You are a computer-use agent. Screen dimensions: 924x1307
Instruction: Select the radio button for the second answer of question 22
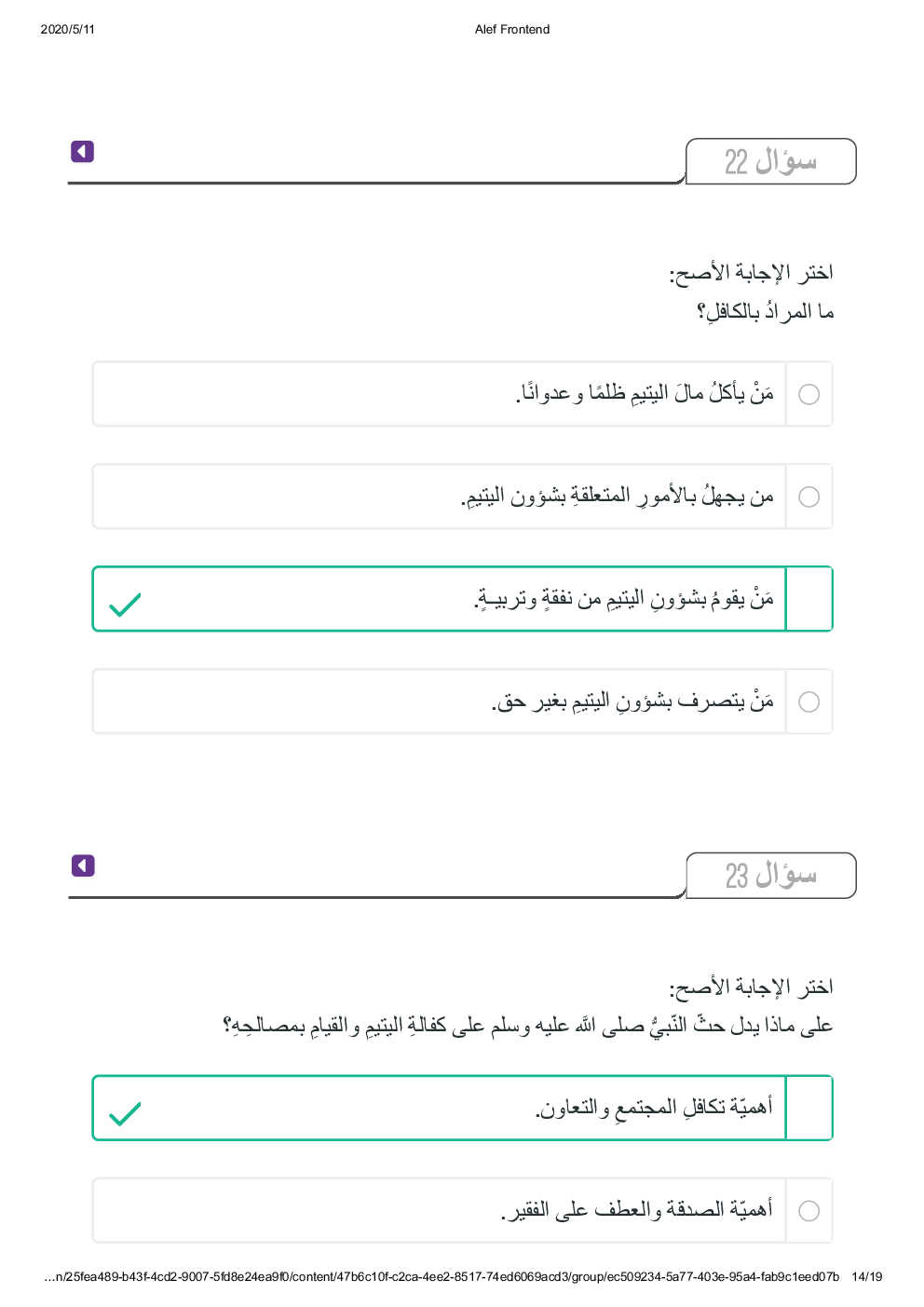[x=809, y=497]
